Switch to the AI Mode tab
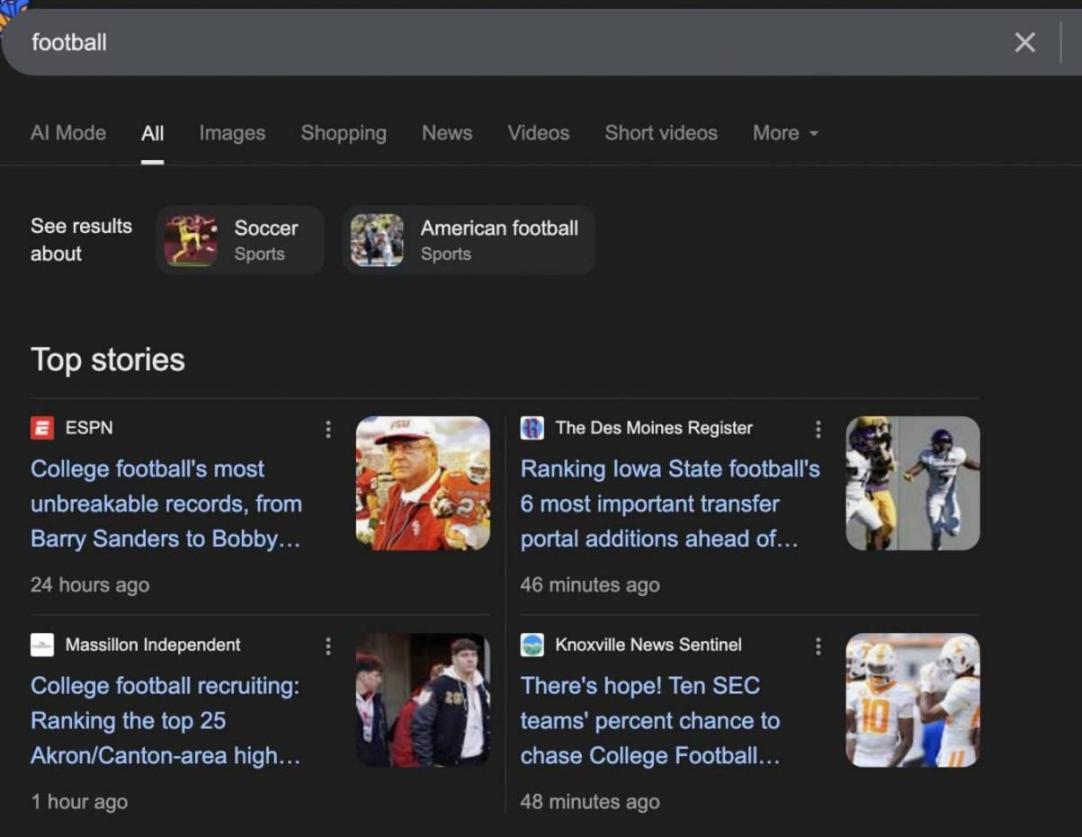The image size is (1082, 837). click(x=68, y=132)
